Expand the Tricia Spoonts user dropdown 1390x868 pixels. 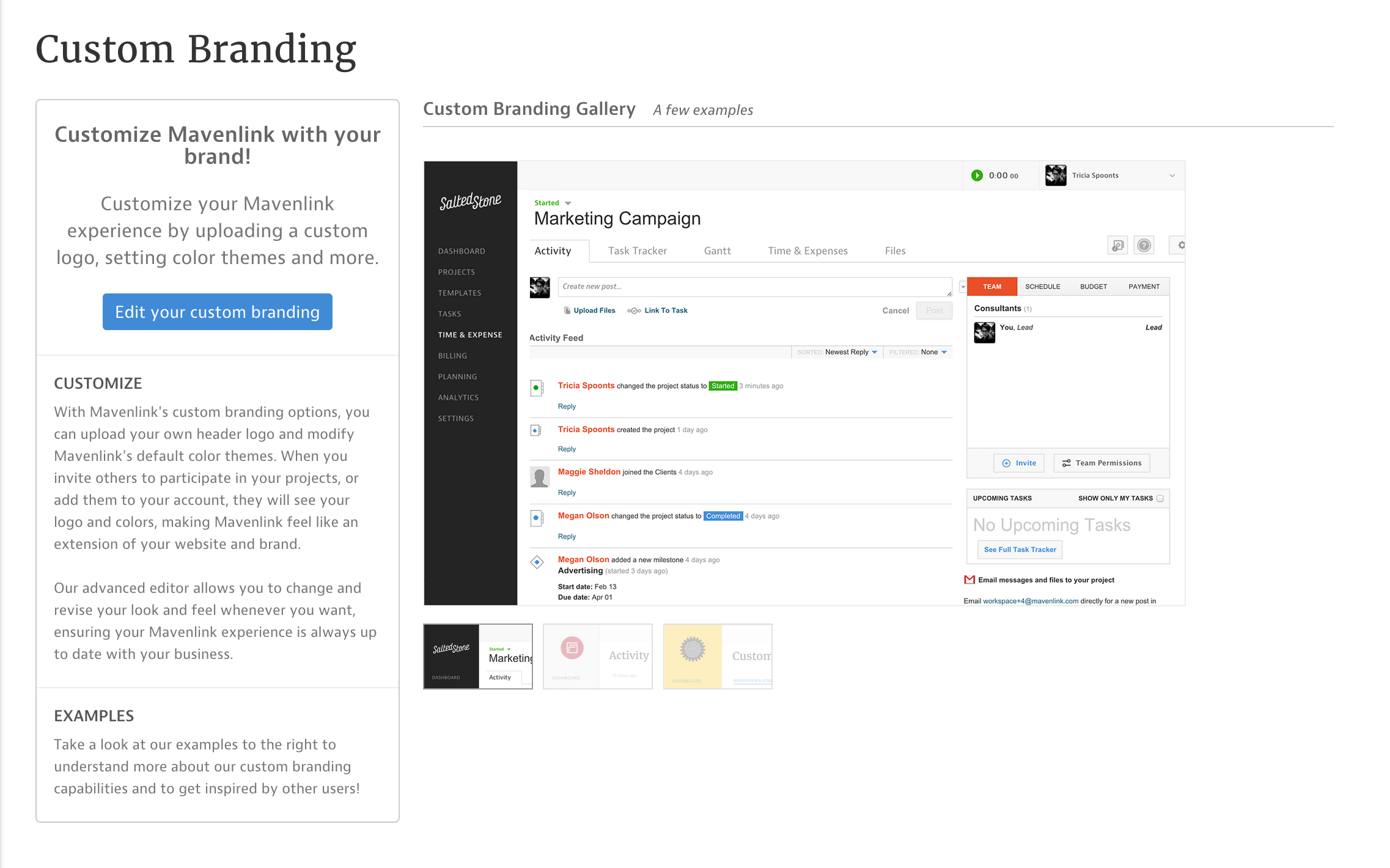1172,175
